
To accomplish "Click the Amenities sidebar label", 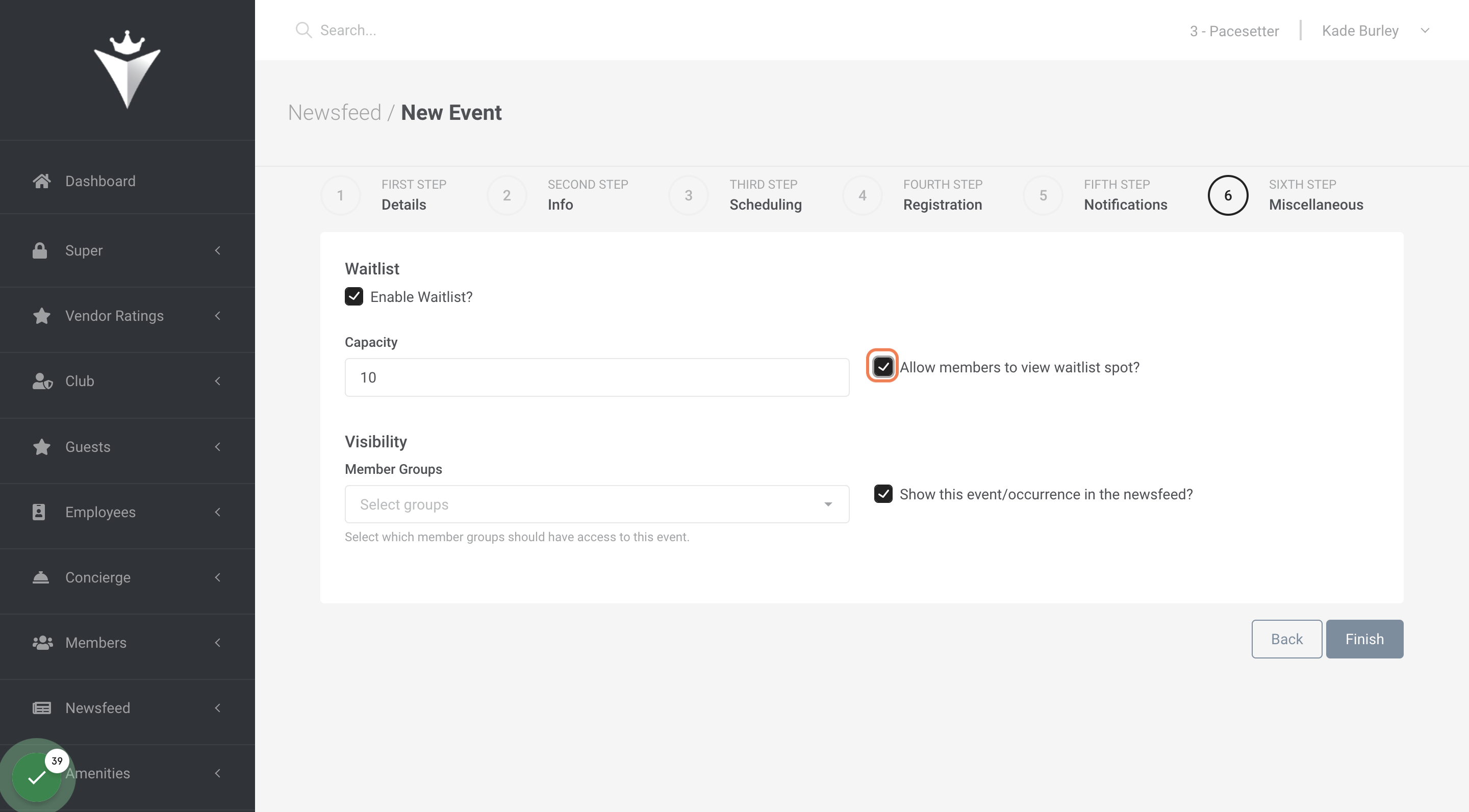I will click(x=97, y=773).
